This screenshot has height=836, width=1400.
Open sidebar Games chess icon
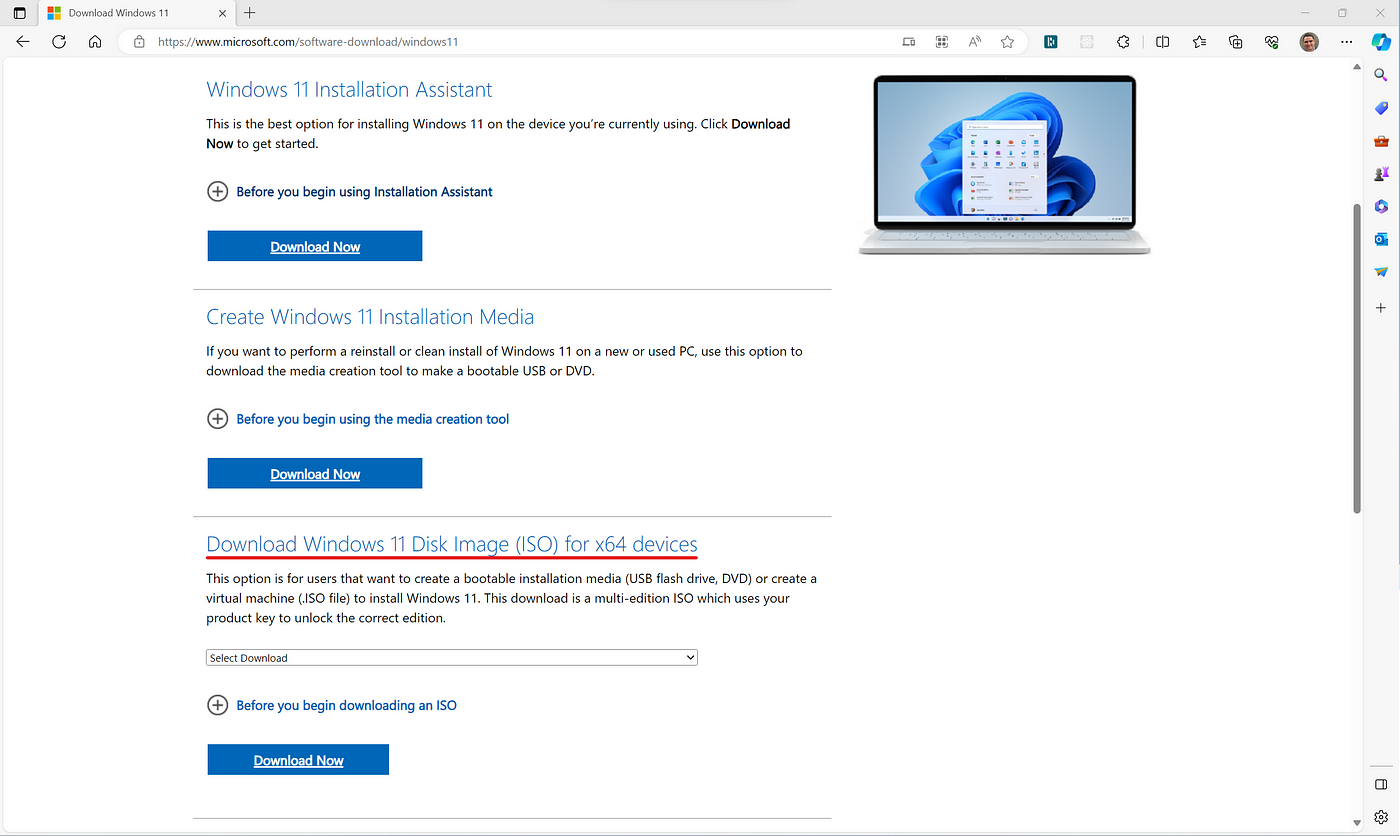click(1381, 174)
